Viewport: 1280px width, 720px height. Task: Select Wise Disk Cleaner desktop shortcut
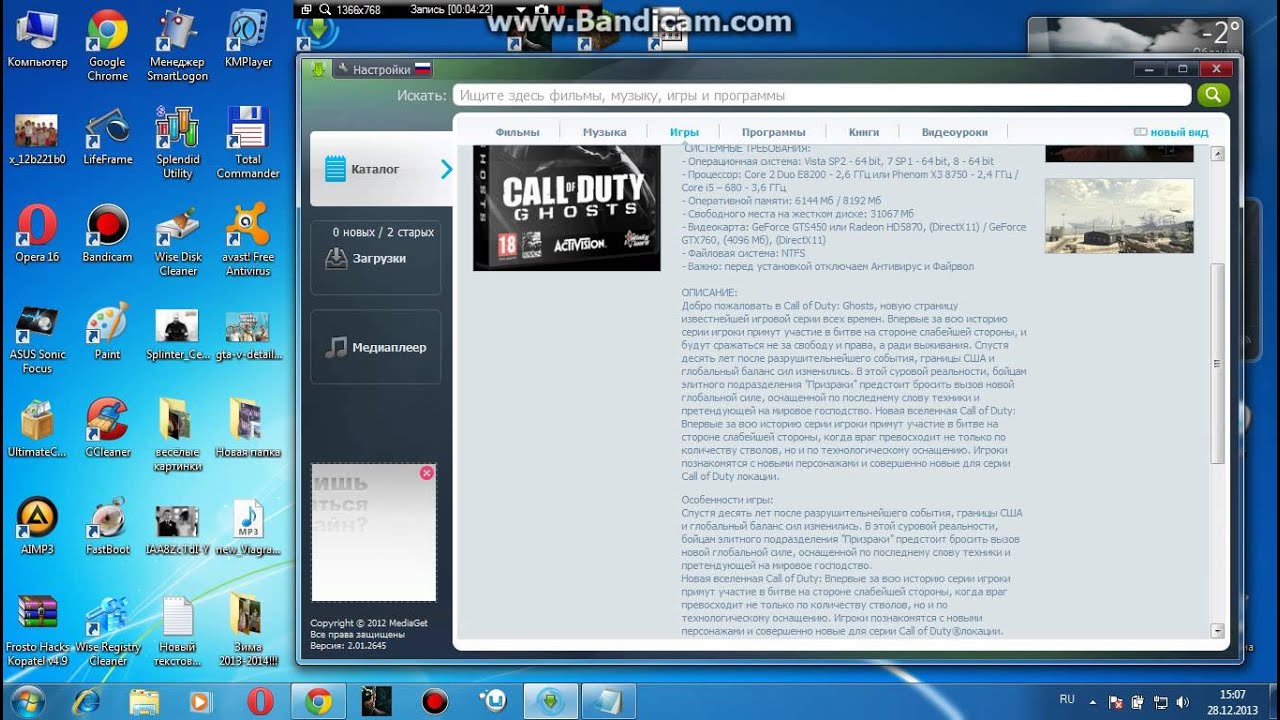(177, 241)
